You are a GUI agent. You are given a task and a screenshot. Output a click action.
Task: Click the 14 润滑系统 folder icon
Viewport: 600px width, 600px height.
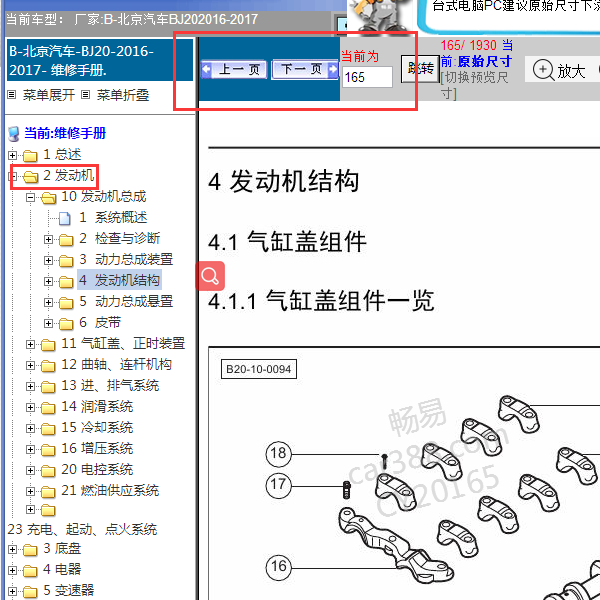click(x=48, y=408)
